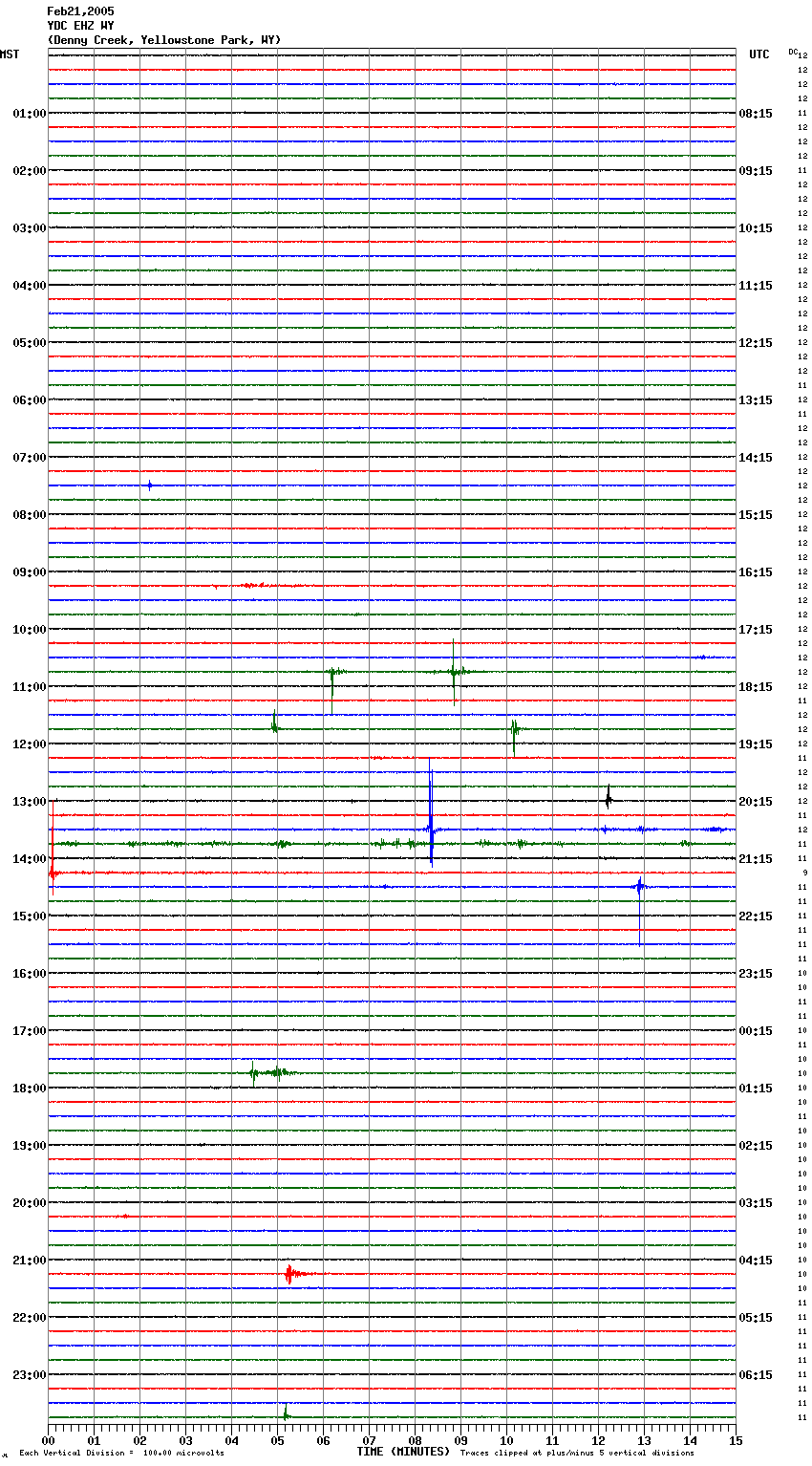Viewport: 812px width, 1466px height.
Task: Click the "UTC" axis label
Action: 759,54
